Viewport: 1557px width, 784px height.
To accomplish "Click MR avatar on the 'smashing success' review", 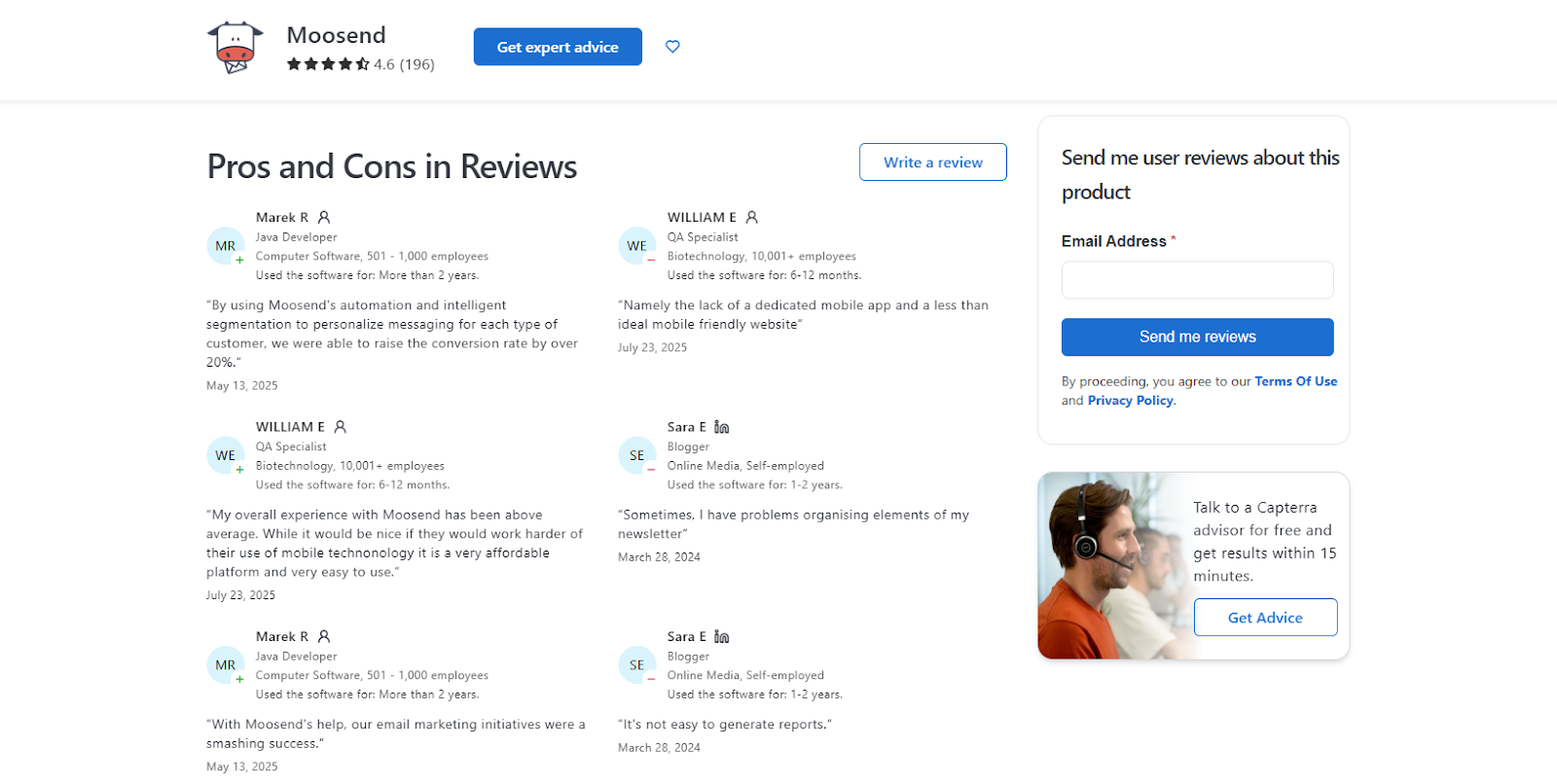I will [x=226, y=665].
